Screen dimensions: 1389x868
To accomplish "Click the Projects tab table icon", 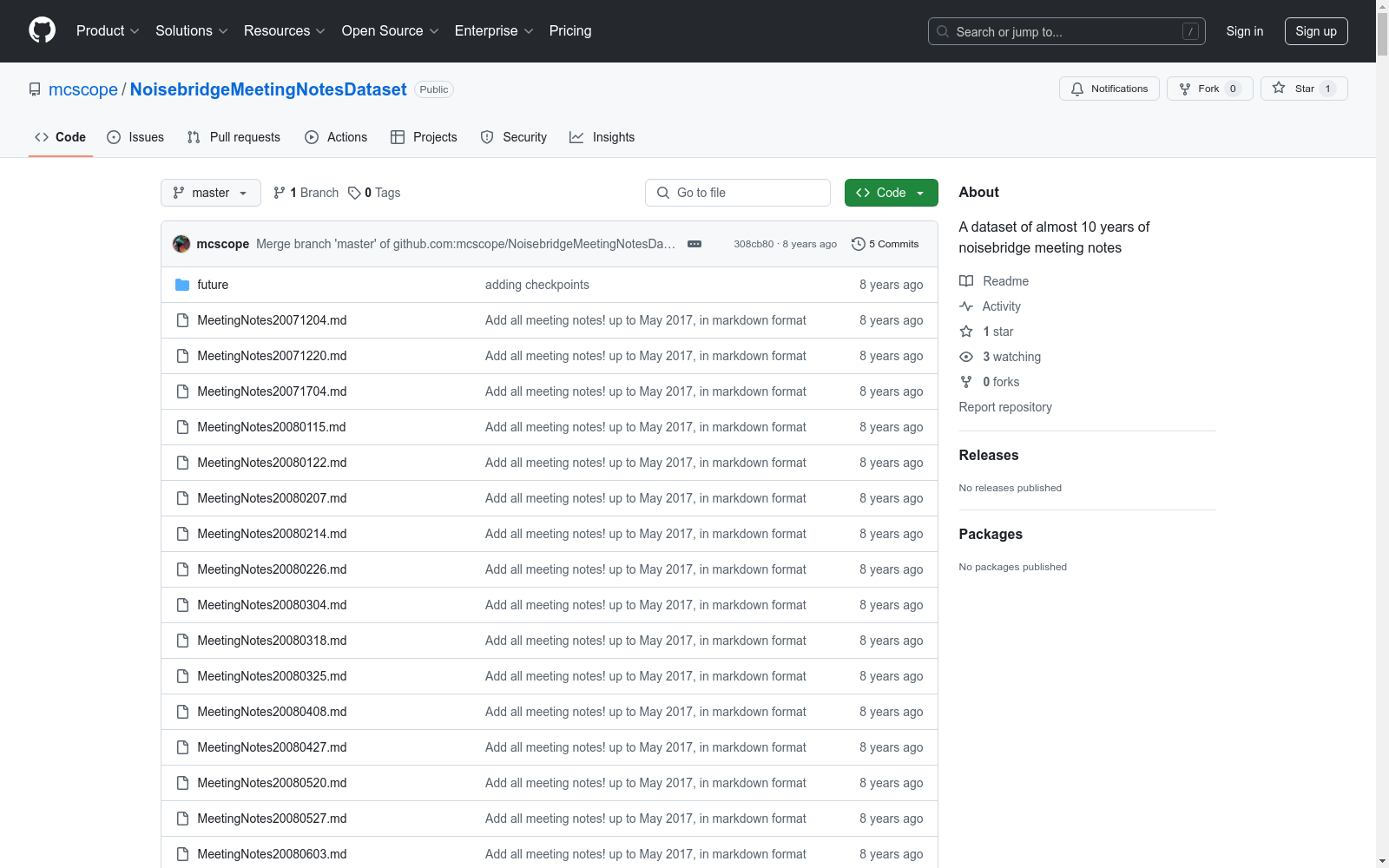I will pyautogui.click(x=398, y=137).
